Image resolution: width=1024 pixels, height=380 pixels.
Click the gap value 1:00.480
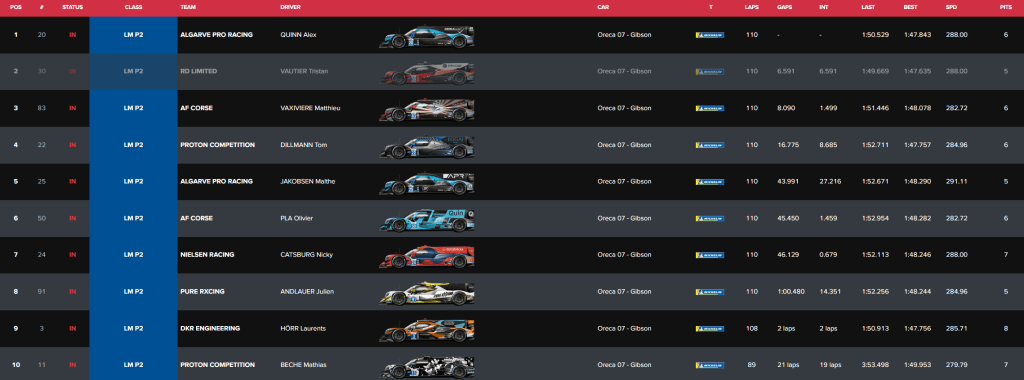click(791, 291)
